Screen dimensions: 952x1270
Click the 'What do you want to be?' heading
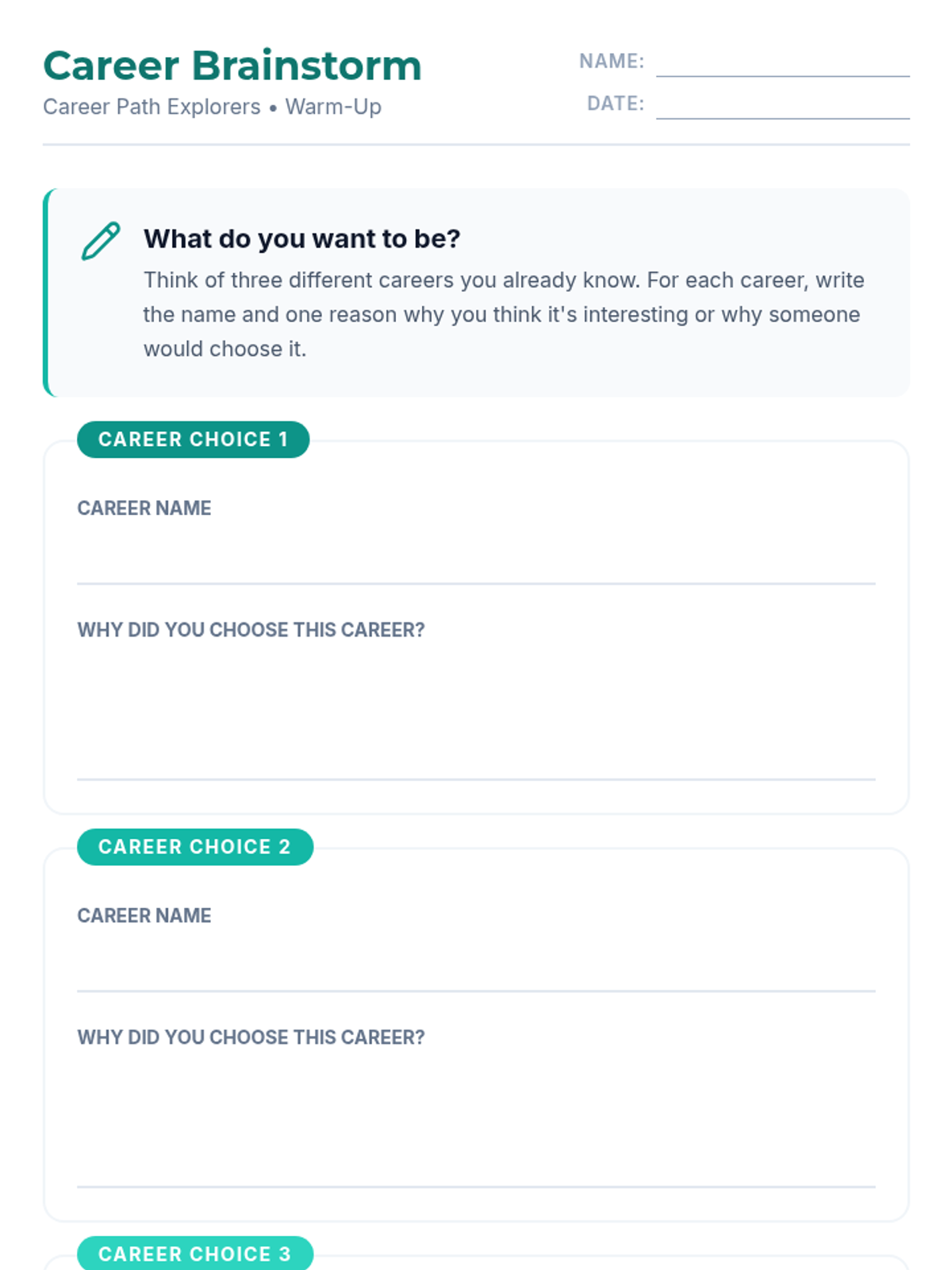click(301, 239)
